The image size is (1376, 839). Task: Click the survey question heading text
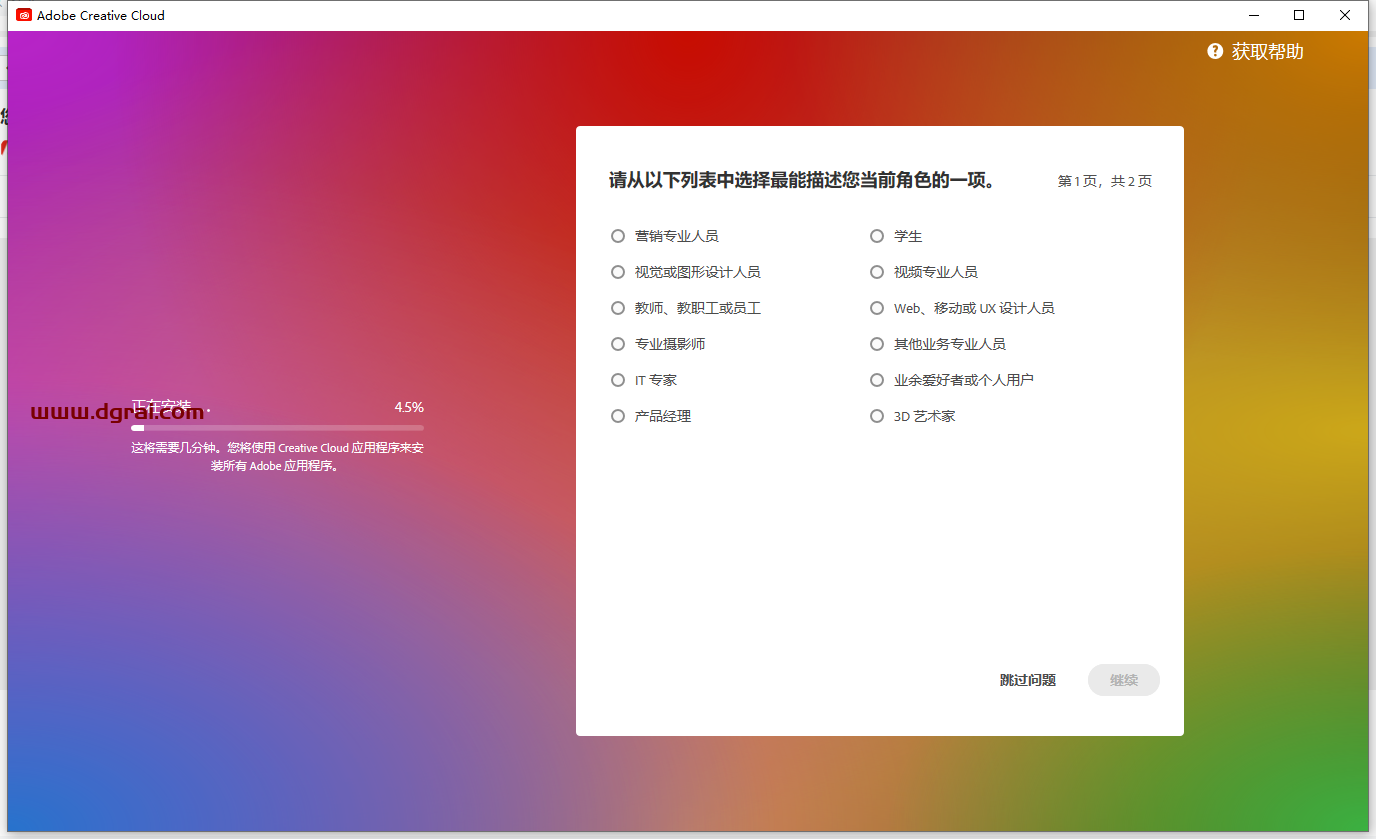click(802, 181)
